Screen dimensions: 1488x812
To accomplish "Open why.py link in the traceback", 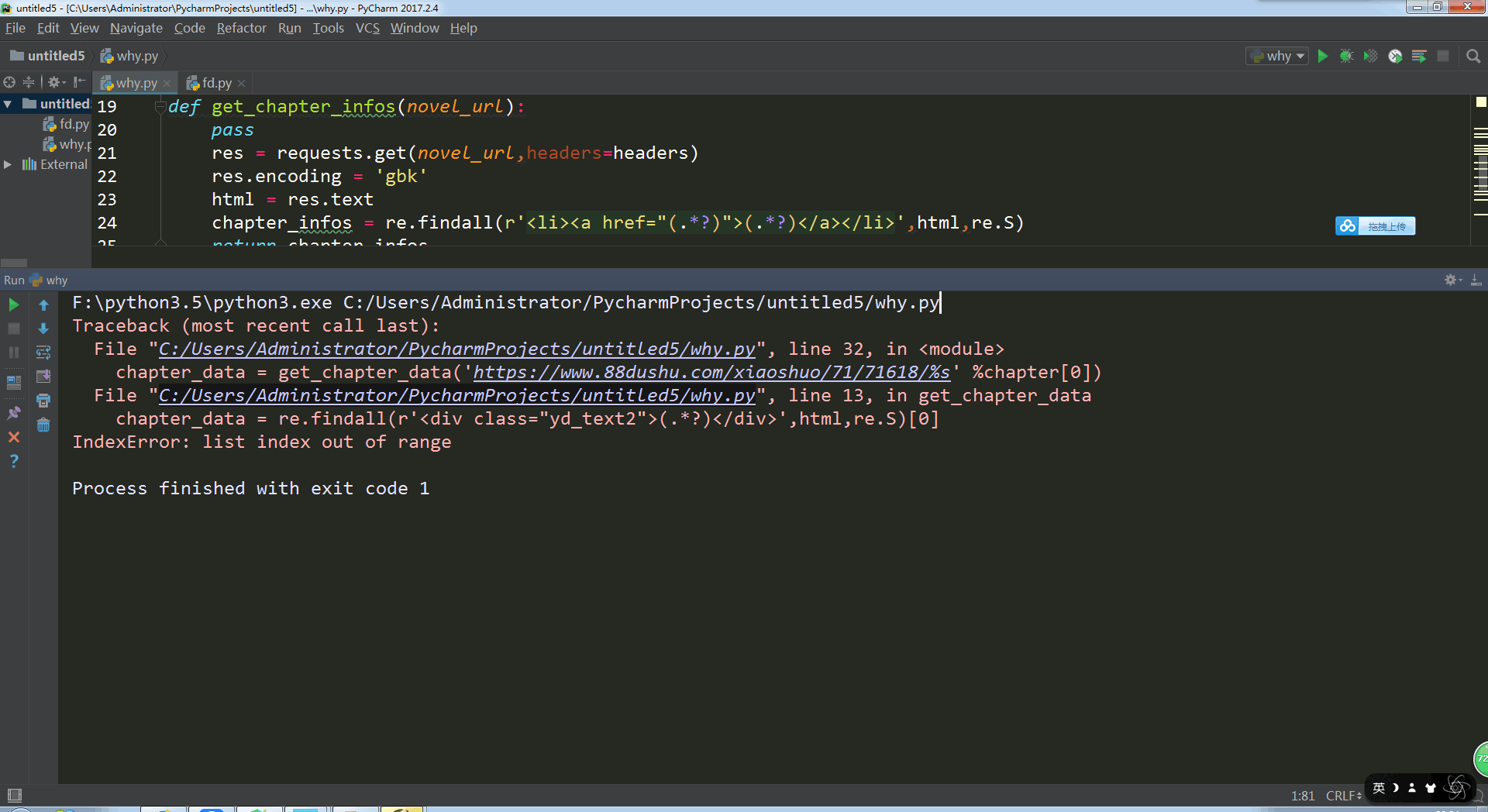I will click(x=456, y=349).
